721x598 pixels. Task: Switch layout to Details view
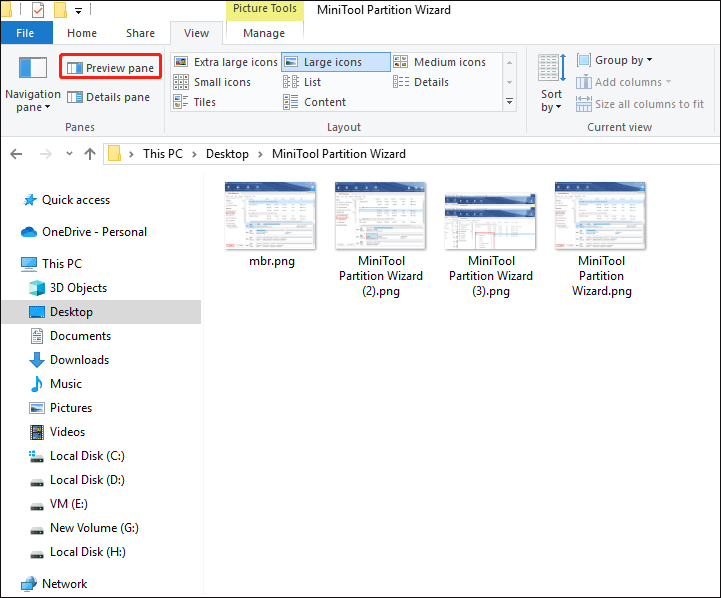[421, 82]
